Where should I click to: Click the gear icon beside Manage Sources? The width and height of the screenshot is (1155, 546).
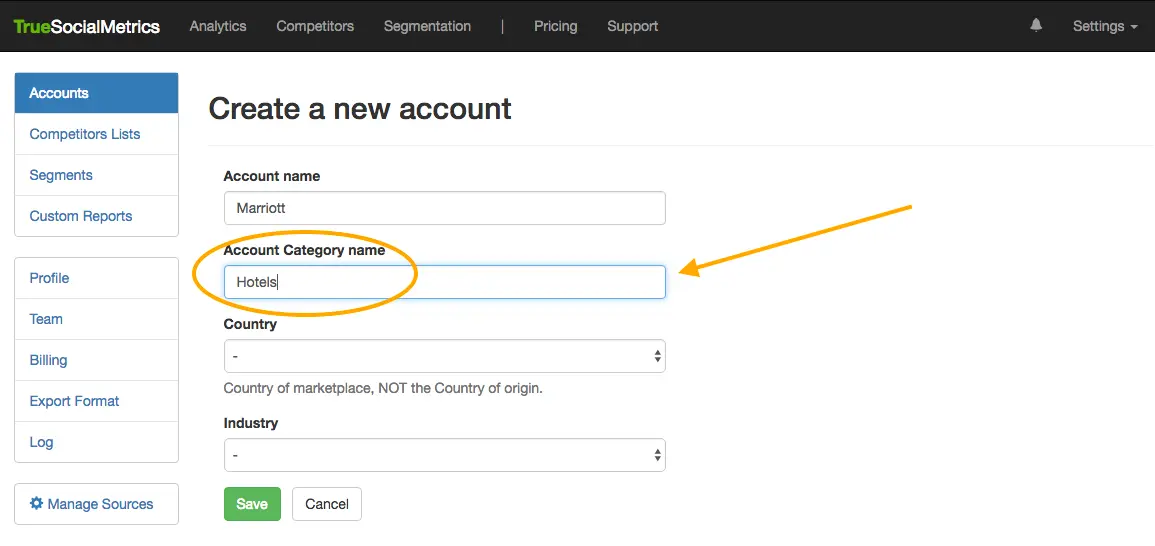(36, 504)
